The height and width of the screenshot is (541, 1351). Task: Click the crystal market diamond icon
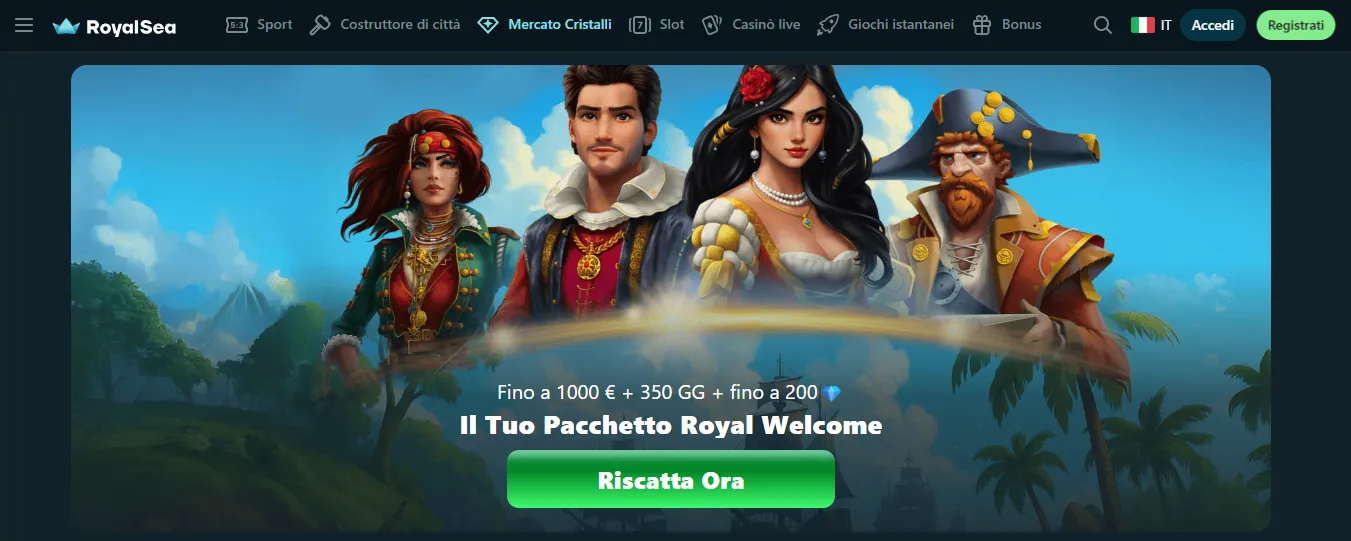point(488,25)
